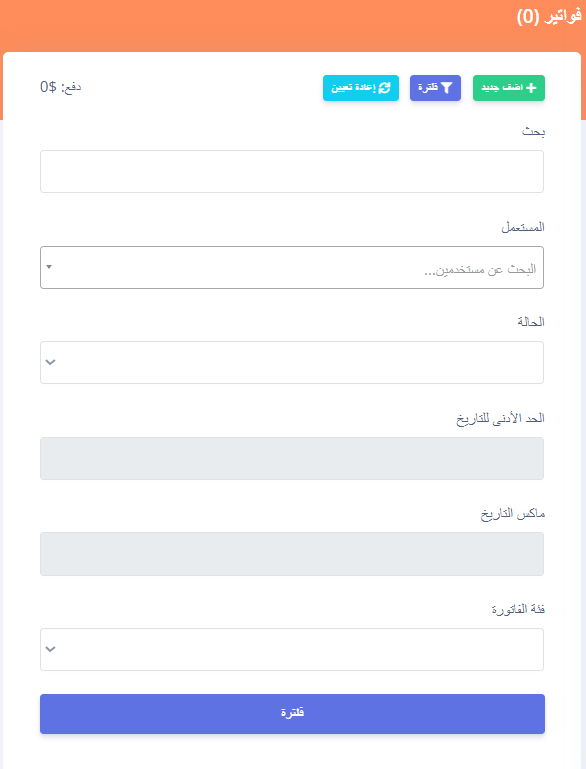Open the الحالة status dropdown
The width and height of the screenshot is (586, 769).
pos(292,362)
